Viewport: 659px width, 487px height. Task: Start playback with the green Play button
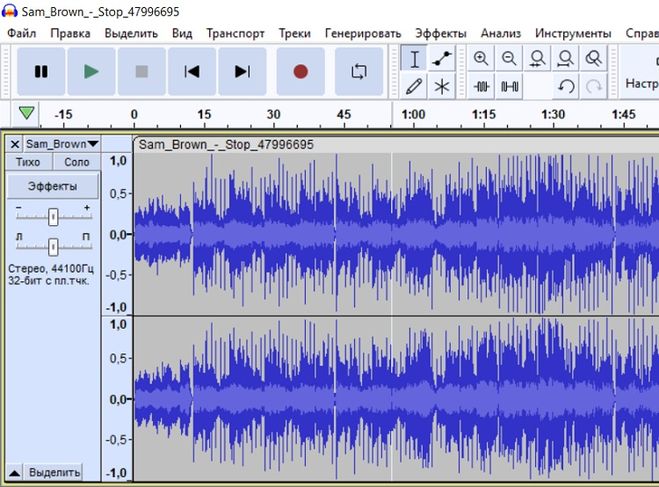point(91,71)
